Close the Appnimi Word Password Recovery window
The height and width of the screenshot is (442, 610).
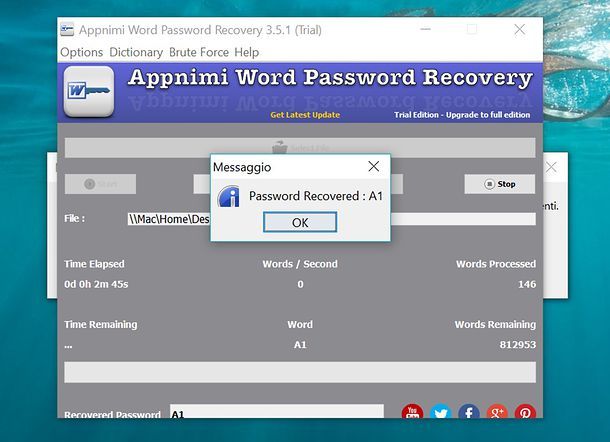(520, 29)
